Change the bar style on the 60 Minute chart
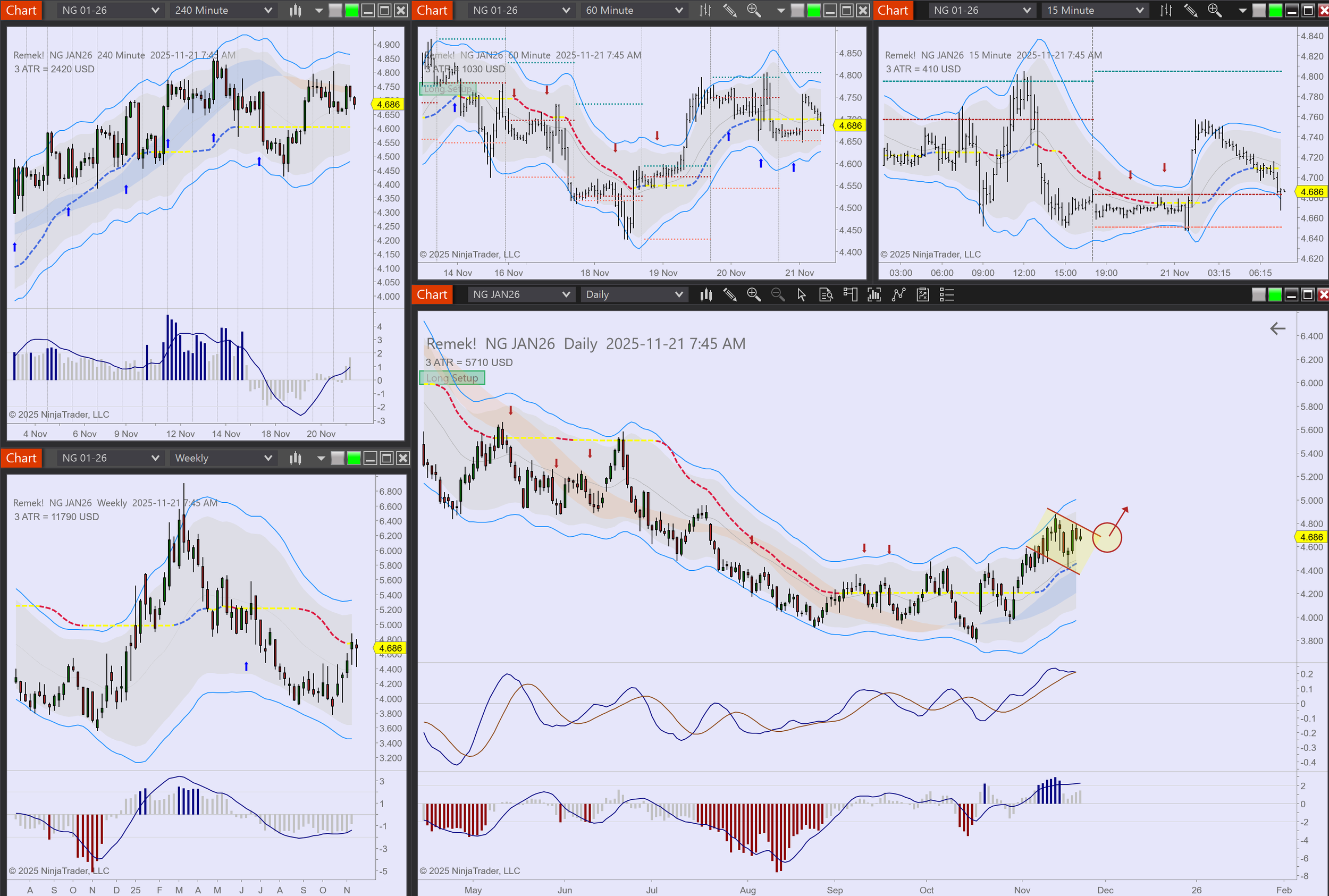 [705, 10]
